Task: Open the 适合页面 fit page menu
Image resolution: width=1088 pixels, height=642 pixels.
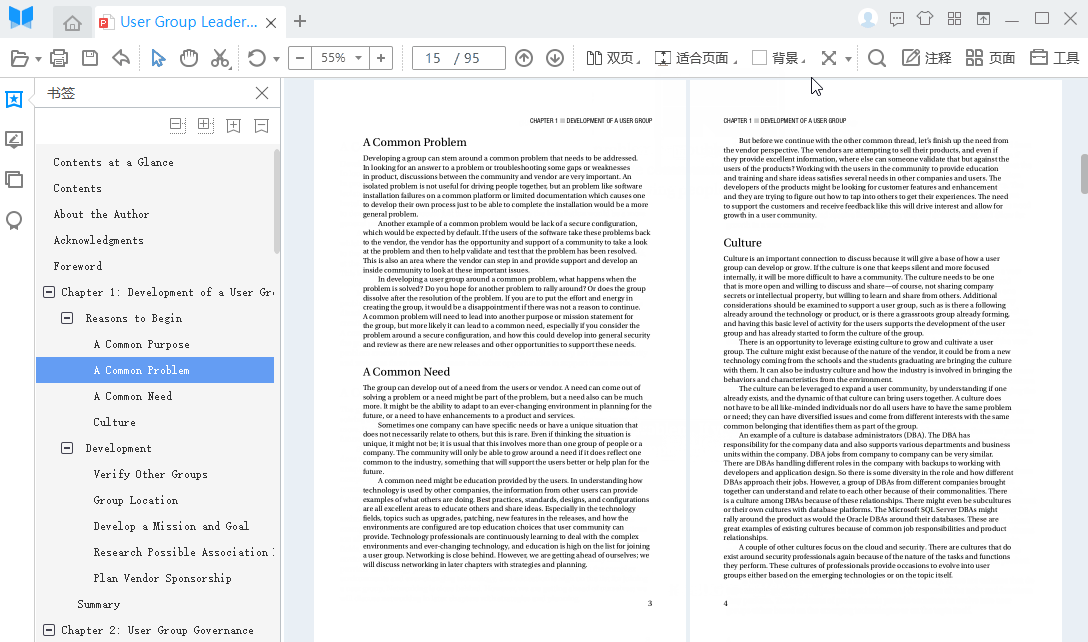Action: (695, 58)
